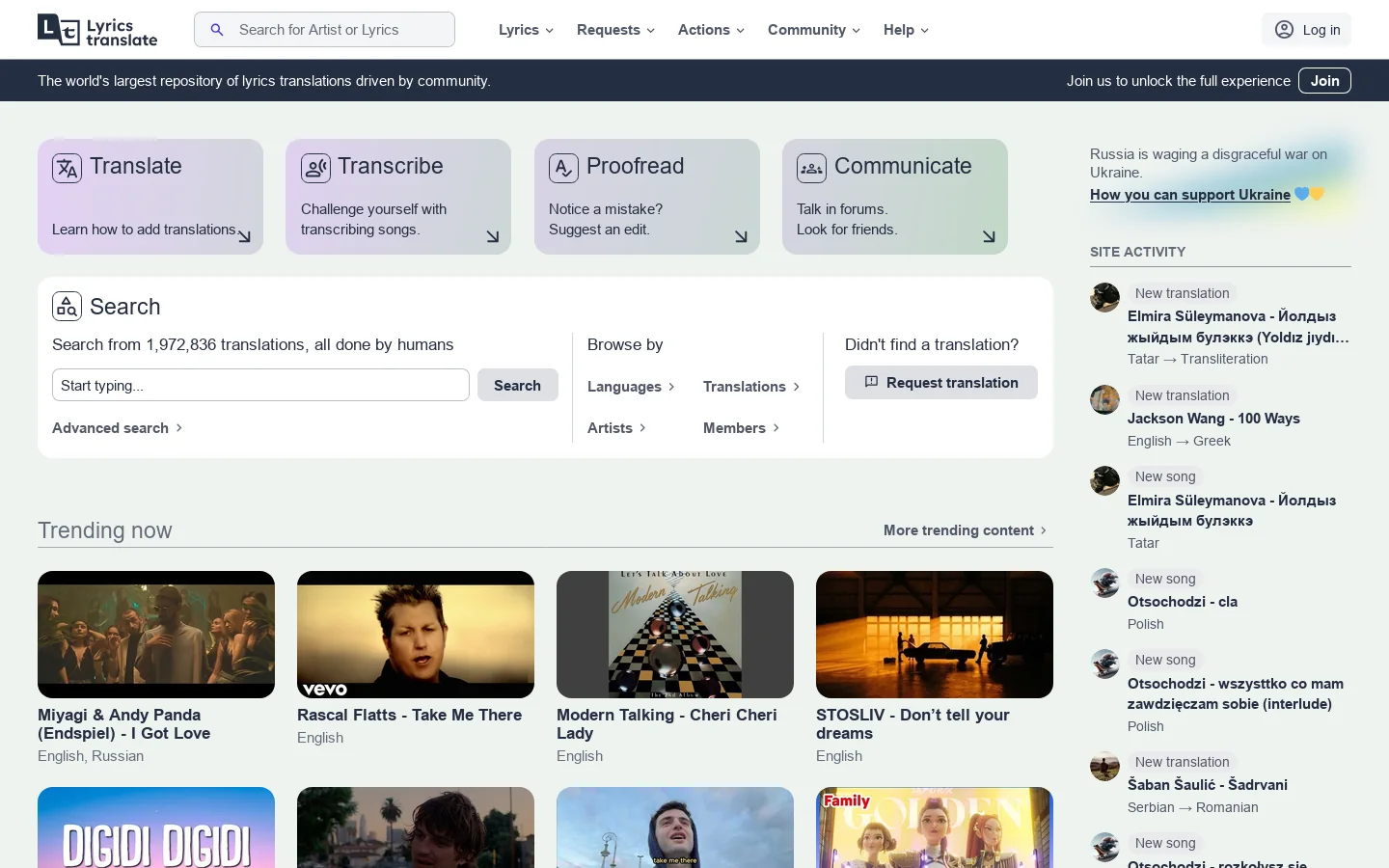Open Advanced search options

(x=118, y=428)
